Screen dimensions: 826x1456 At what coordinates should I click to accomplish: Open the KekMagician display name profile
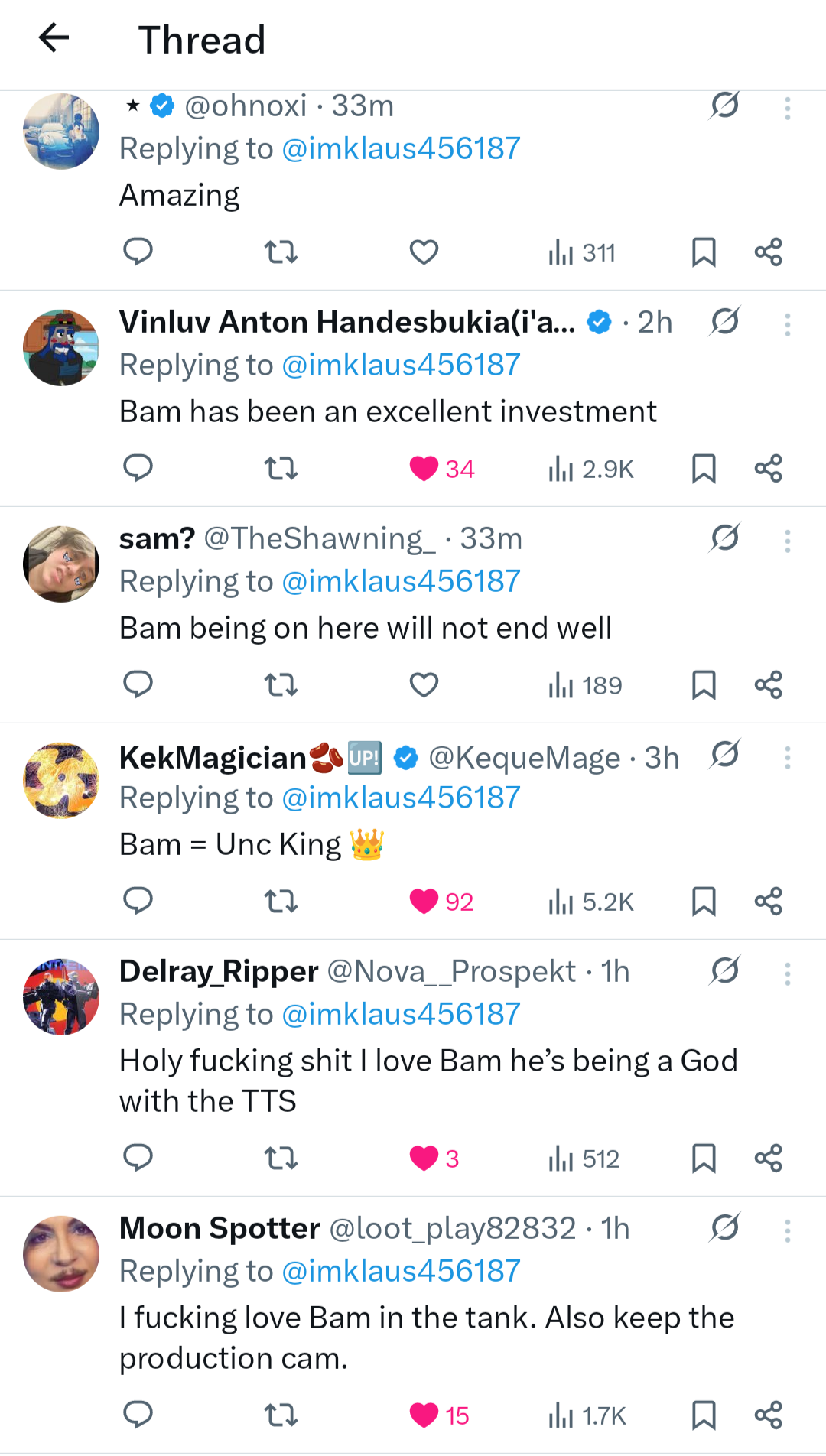point(213,758)
